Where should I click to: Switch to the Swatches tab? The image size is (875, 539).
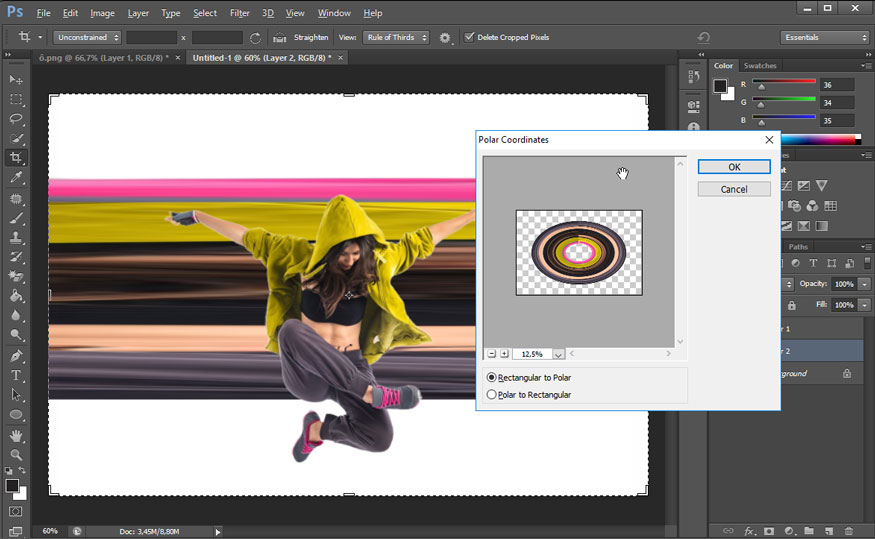(x=760, y=66)
